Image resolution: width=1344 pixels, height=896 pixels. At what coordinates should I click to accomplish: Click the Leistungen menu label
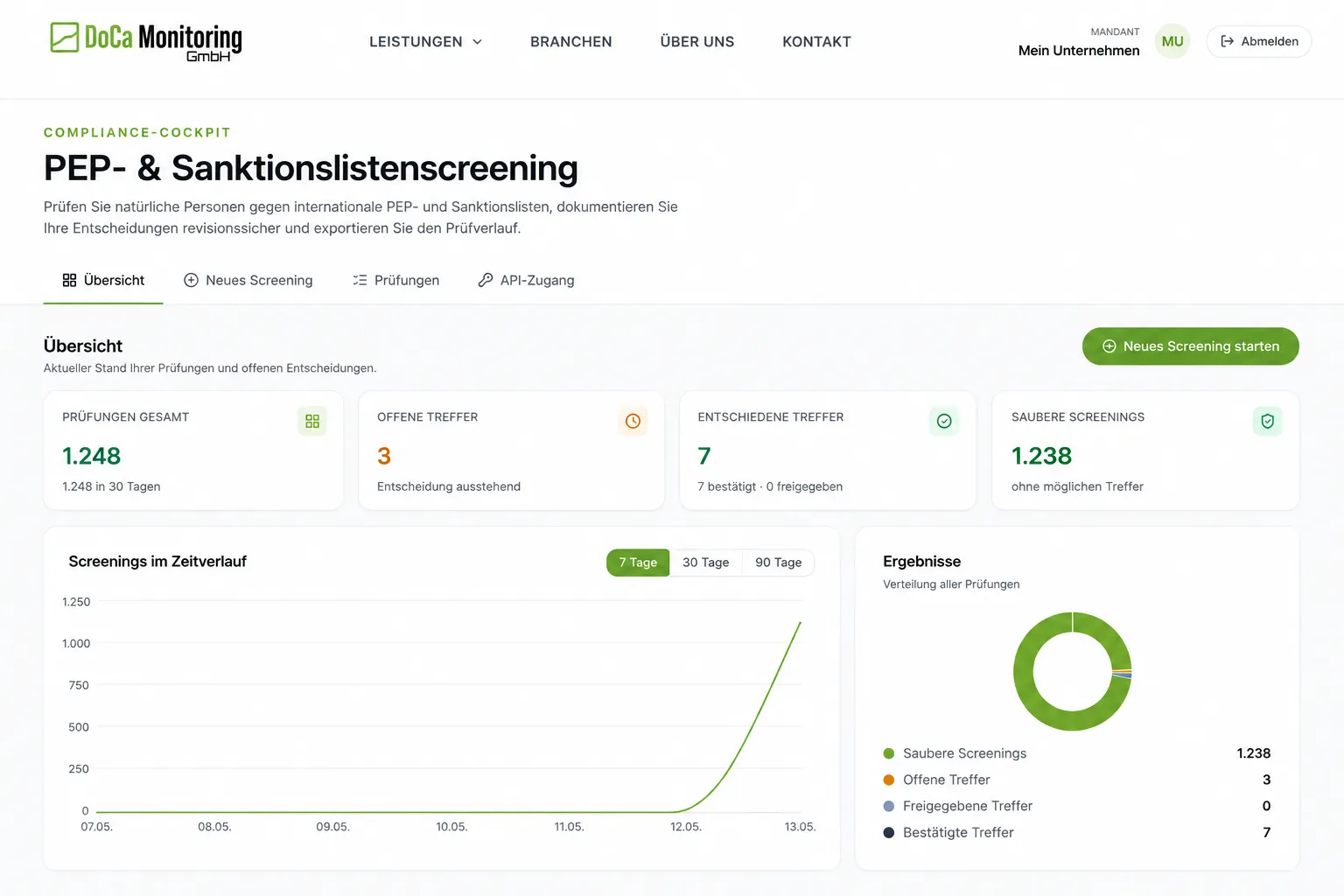416,42
